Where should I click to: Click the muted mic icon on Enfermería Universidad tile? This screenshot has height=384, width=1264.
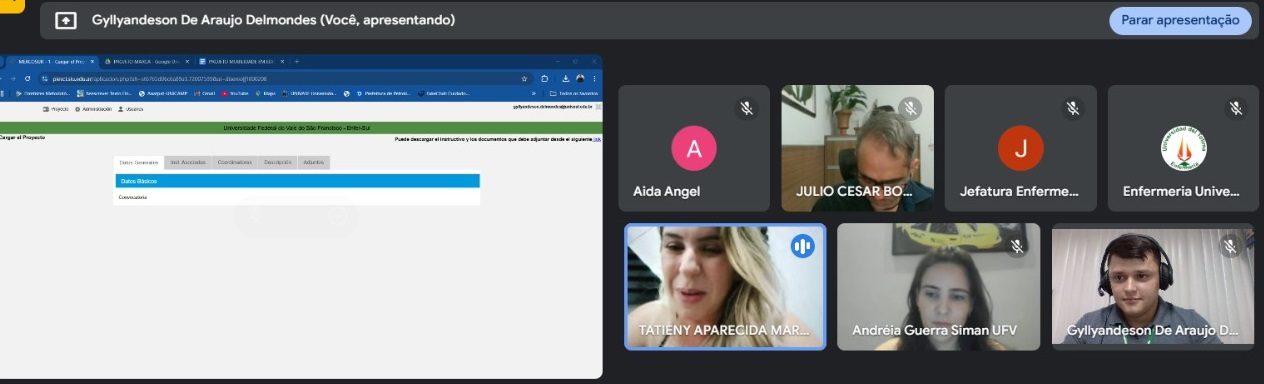point(1236,108)
